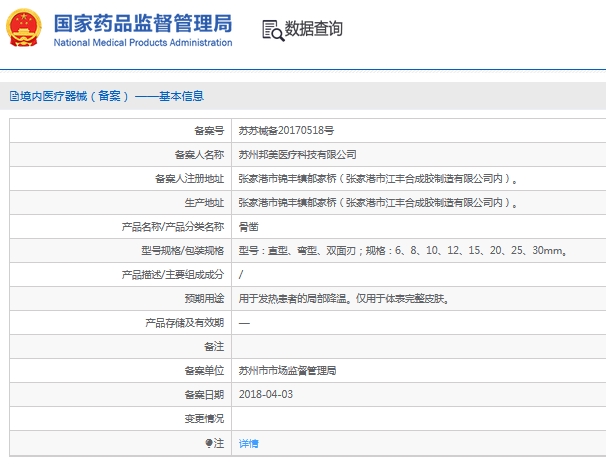This screenshot has height=465, width=606.
Task: Select filing date 2018-04-03
Action: (x=266, y=394)
